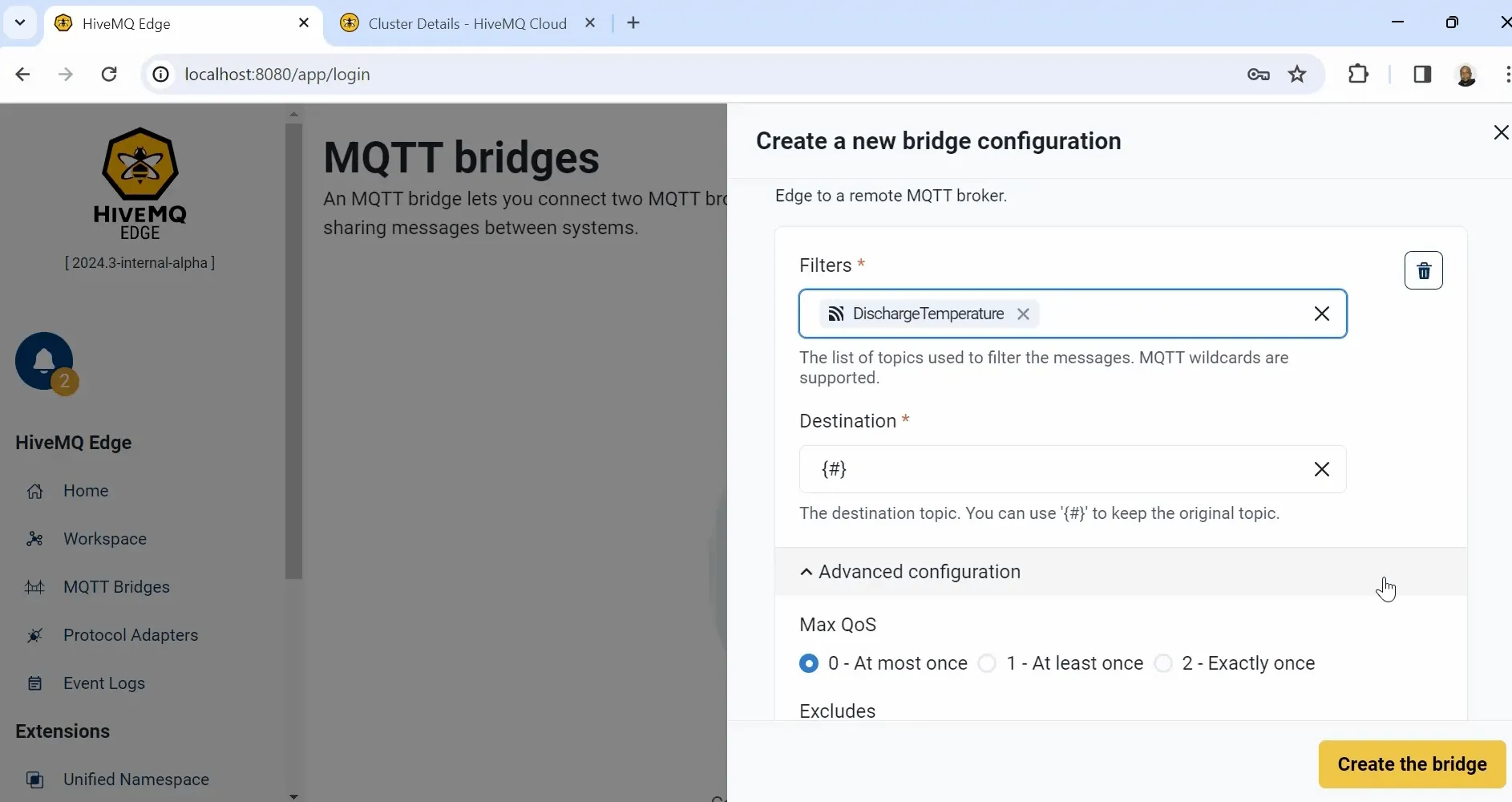Screen dimensions: 1512x802
Task: Click the Extensions section heading
Action: [63, 731]
